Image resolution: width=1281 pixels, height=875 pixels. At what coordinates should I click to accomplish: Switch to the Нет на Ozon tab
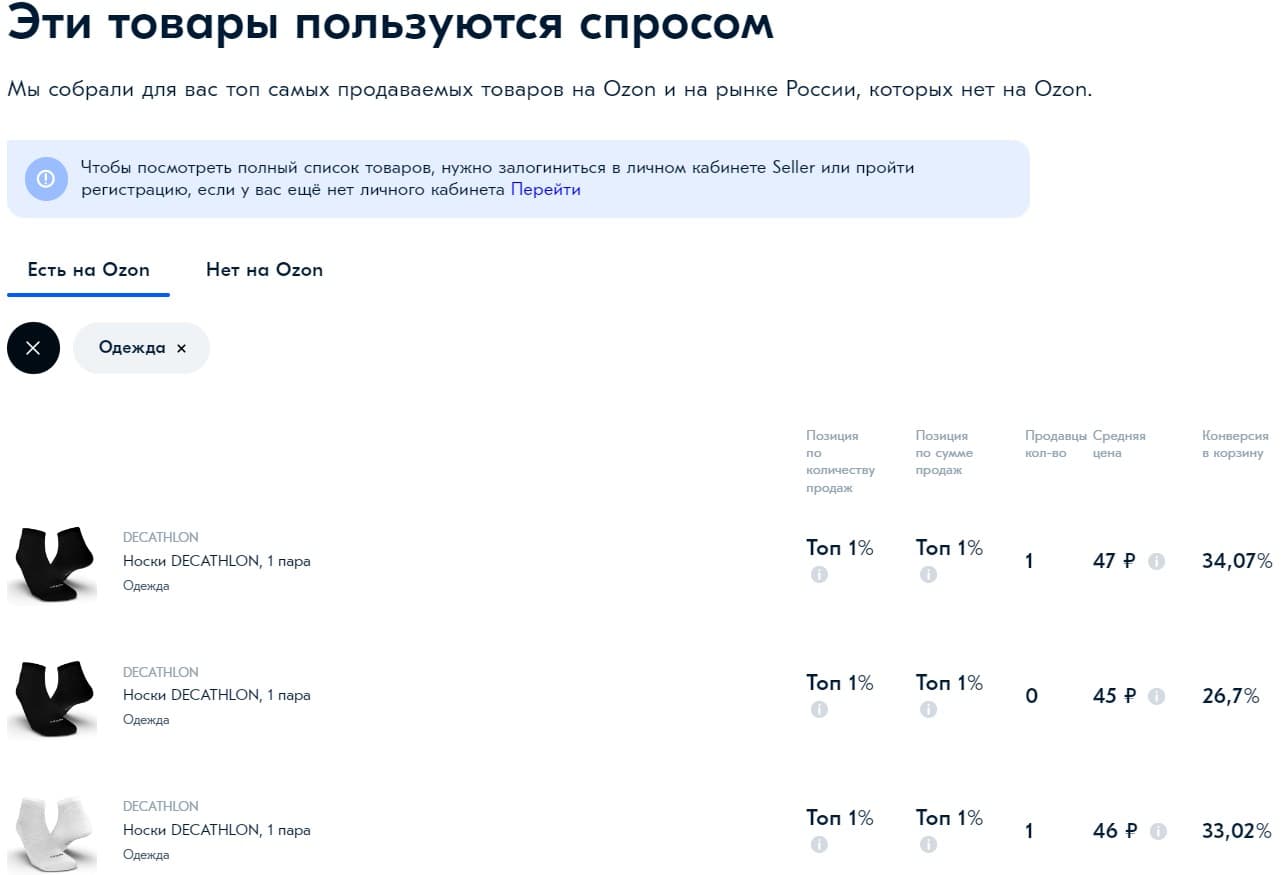(264, 270)
